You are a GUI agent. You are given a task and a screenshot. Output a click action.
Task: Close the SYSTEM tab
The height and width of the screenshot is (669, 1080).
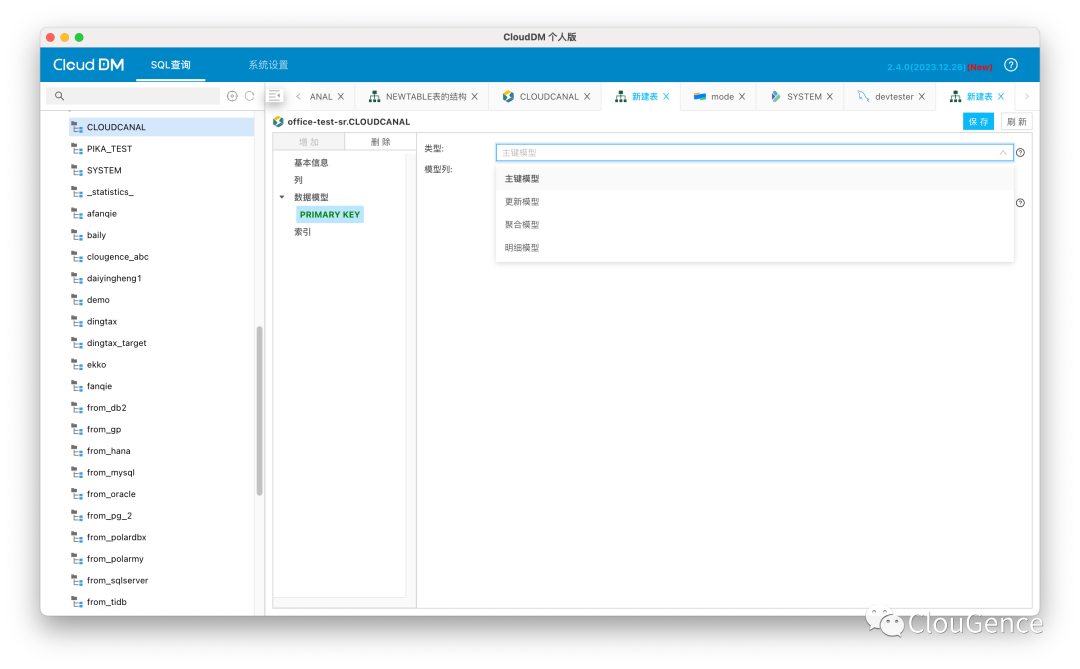tap(830, 96)
